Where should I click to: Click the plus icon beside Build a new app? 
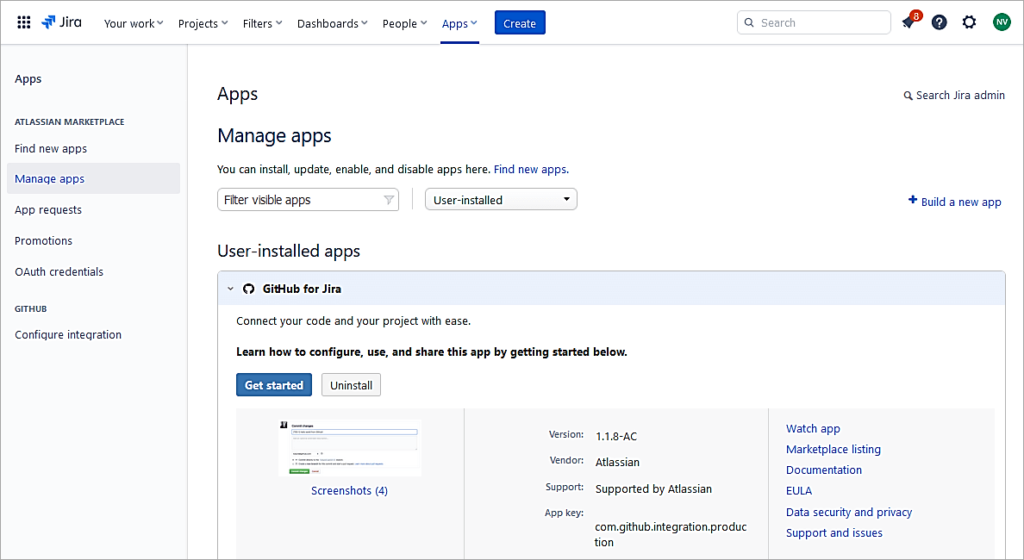click(912, 200)
